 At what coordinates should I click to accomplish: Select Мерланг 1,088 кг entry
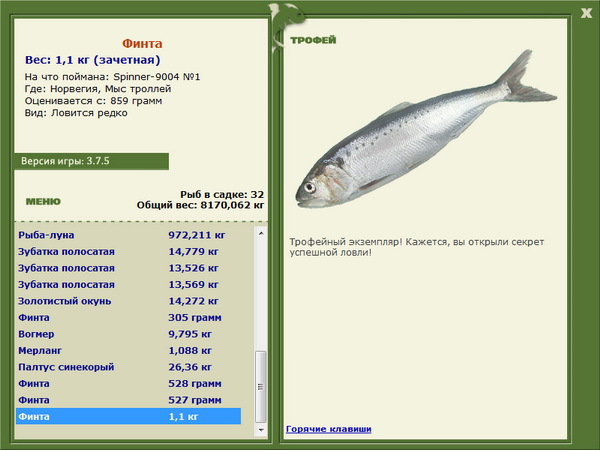coord(129,350)
